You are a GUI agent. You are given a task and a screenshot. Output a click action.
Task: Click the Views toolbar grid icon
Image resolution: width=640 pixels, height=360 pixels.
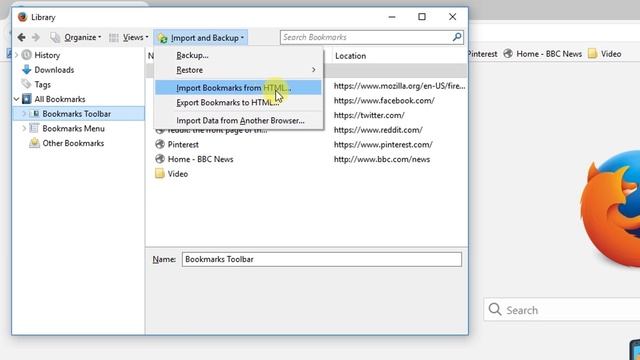(114, 38)
